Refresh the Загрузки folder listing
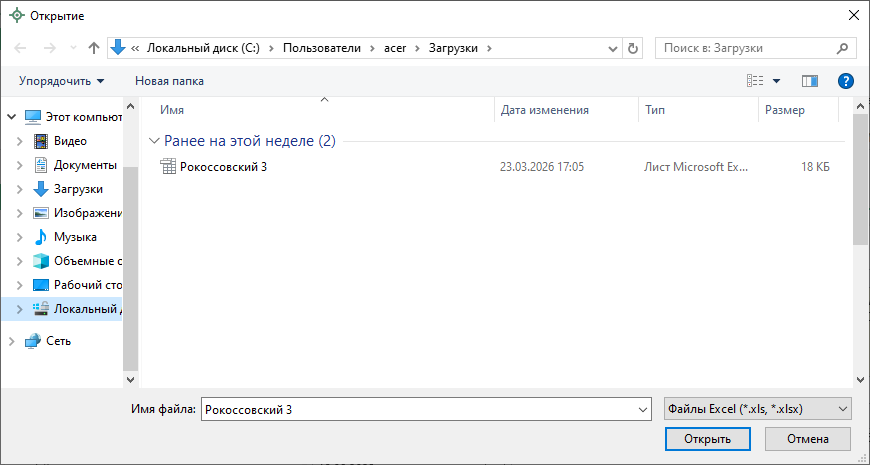Viewport: 870px width, 465px height. coord(632,48)
